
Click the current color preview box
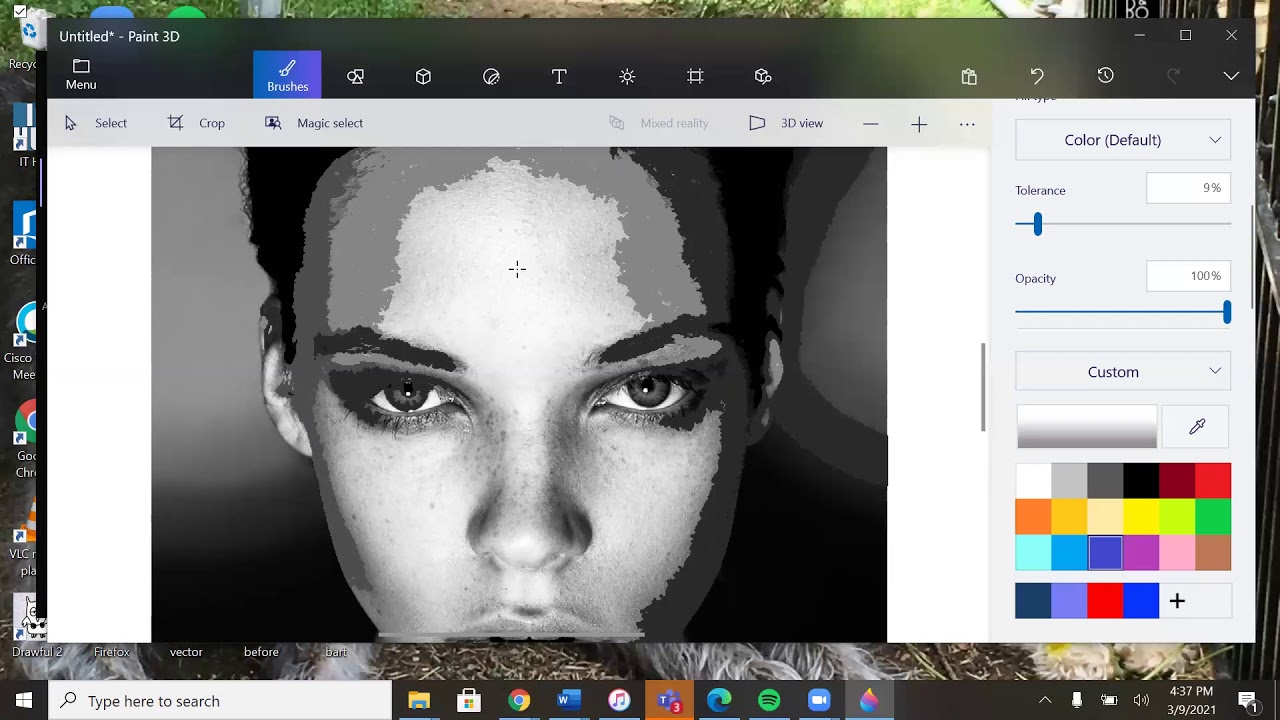[x=1087, y=427]
